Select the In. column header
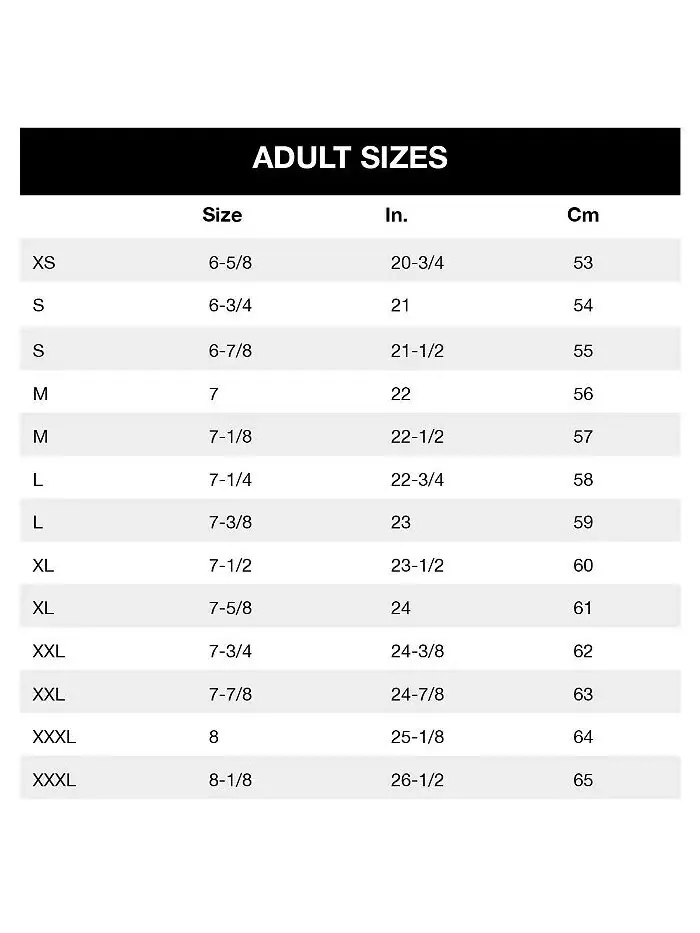This screenshot has height=933, width=700. click(396, 215)
